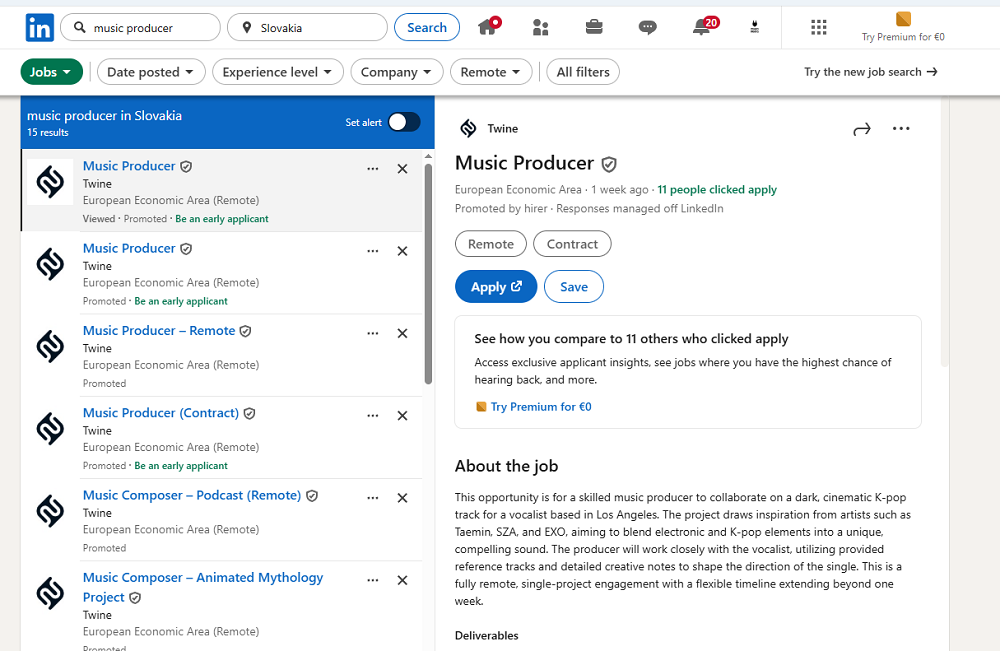
Task: Click the About the job heading
Action: [x=506, y=466]
